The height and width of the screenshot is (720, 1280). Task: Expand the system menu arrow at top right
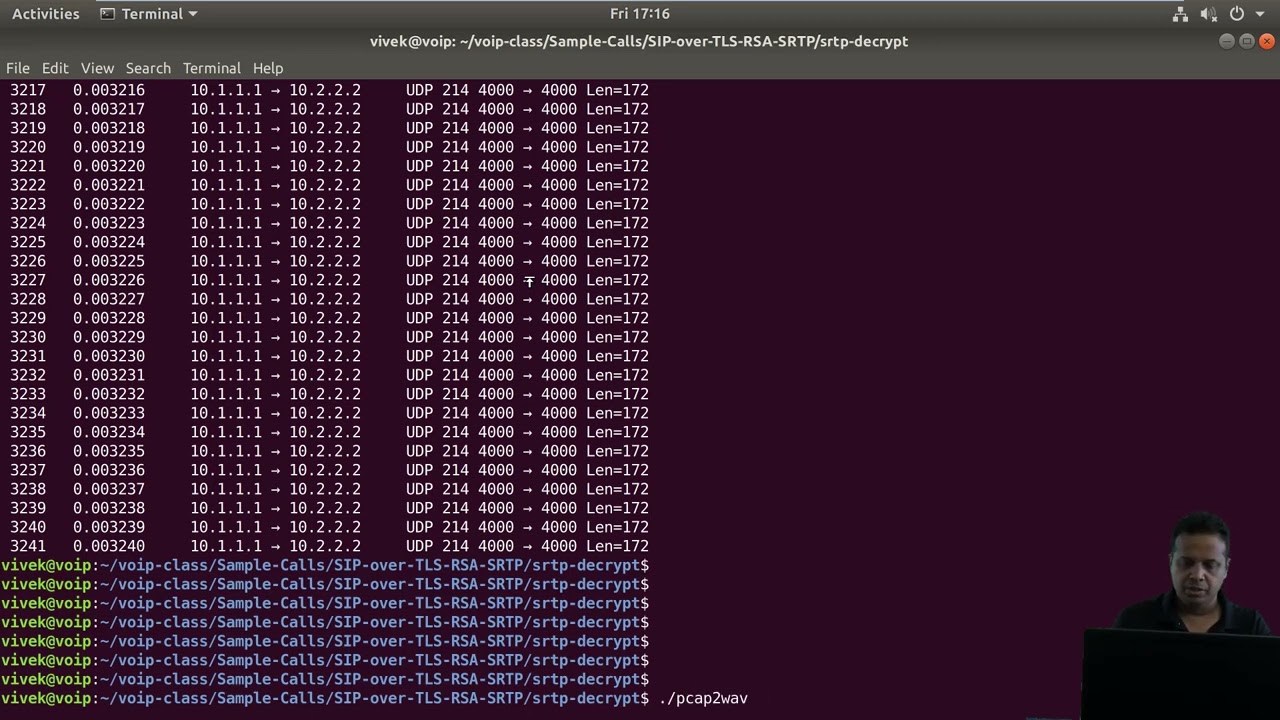click(x=1260, y=14)
